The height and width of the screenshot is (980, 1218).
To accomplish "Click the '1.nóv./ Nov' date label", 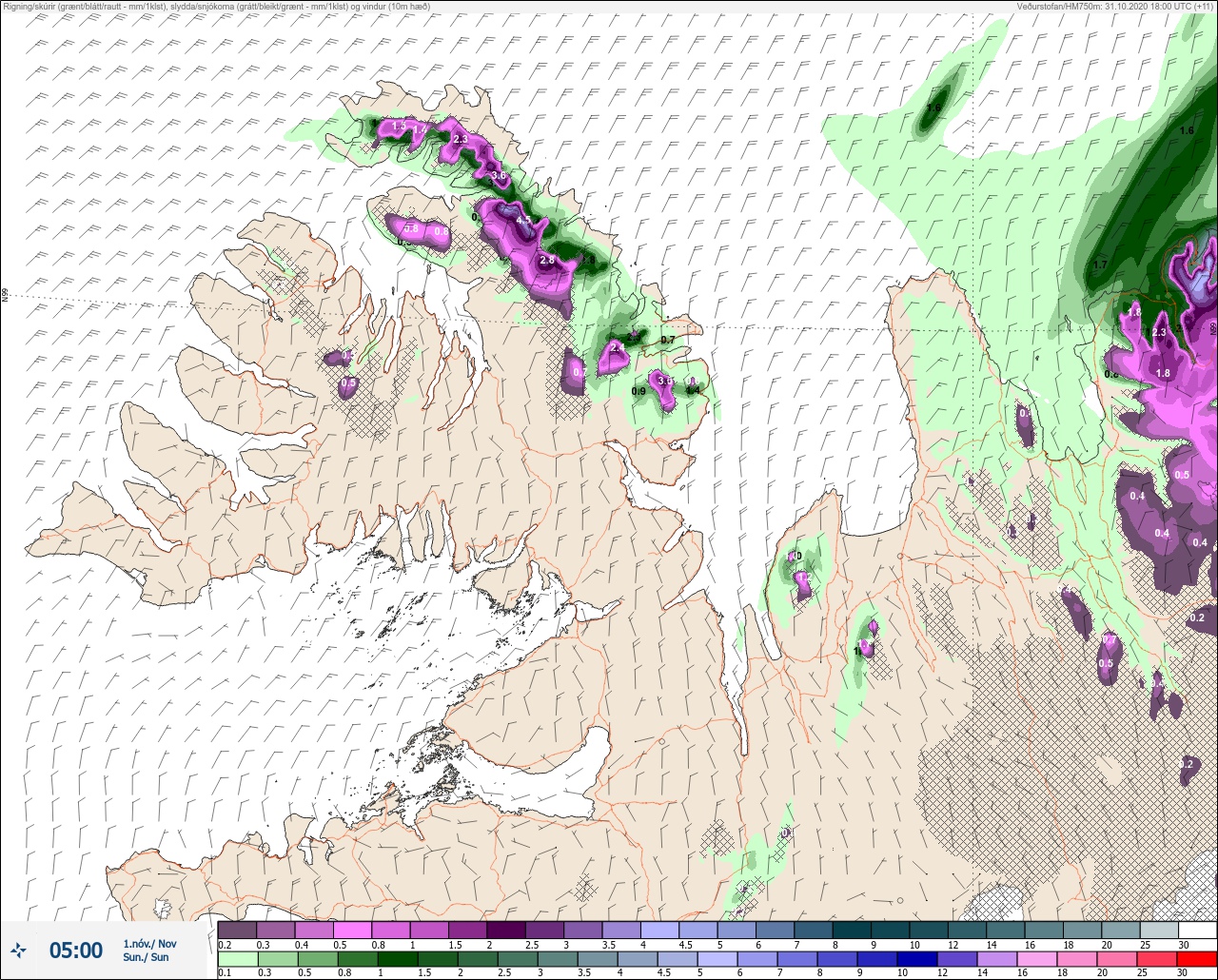I will click(149, 944).
